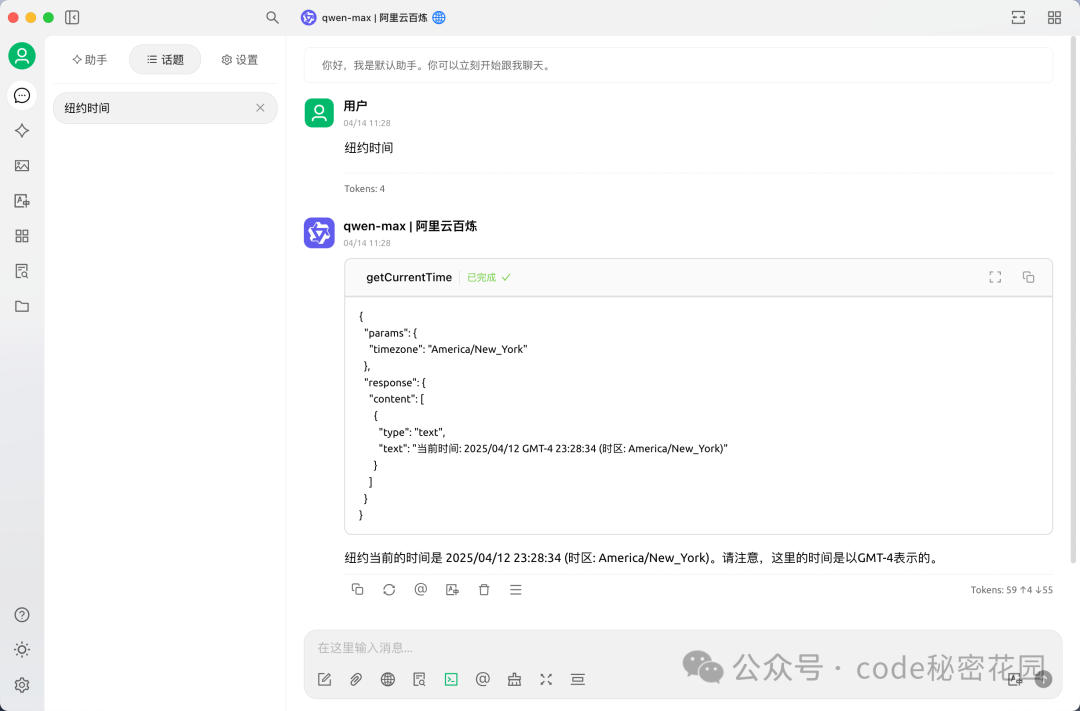This screenshot has width=1080, height=711.
Task: Translate the assistant reply
Action: pos(453,590)
